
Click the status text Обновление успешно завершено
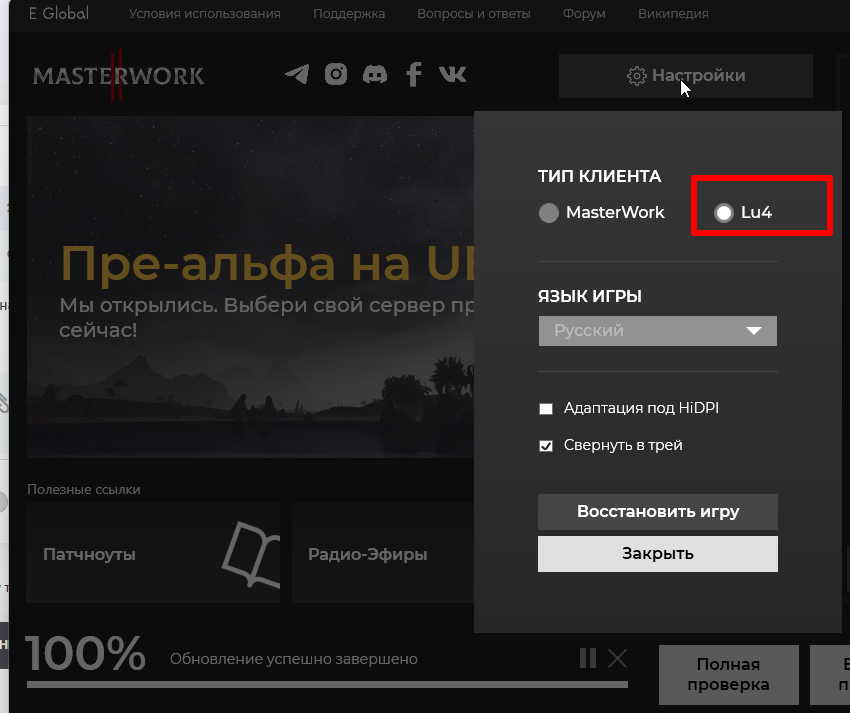coord(294,659)
